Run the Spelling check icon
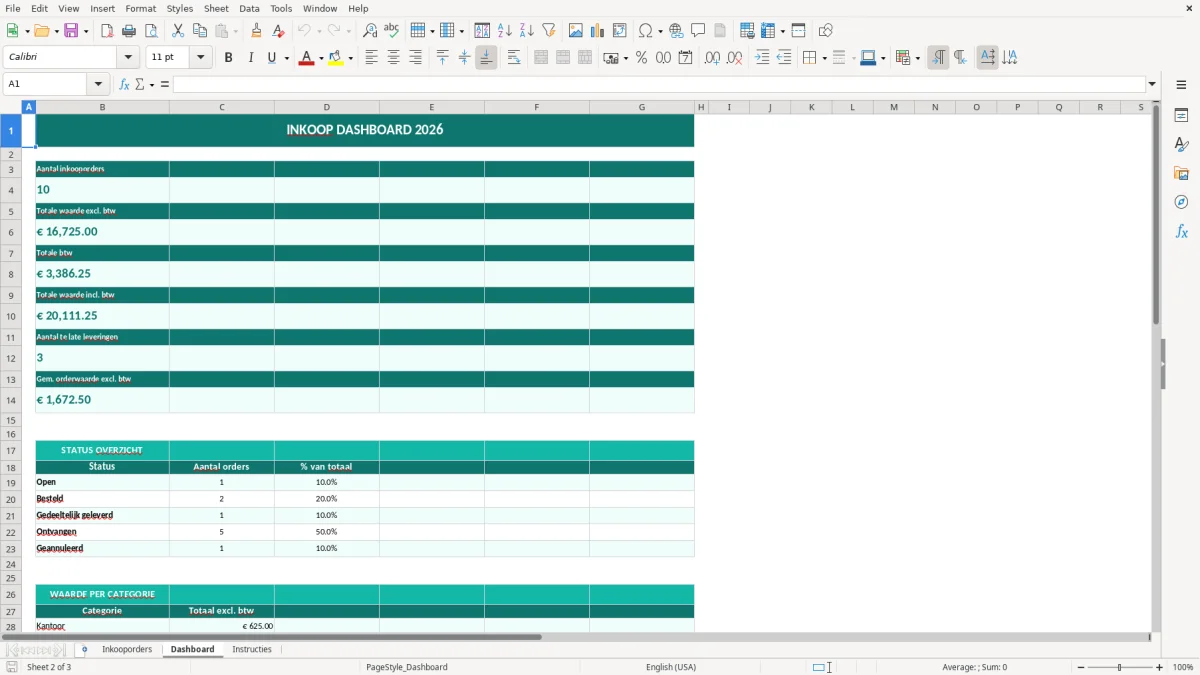The image size is (1200, 675). pos(392,31)
